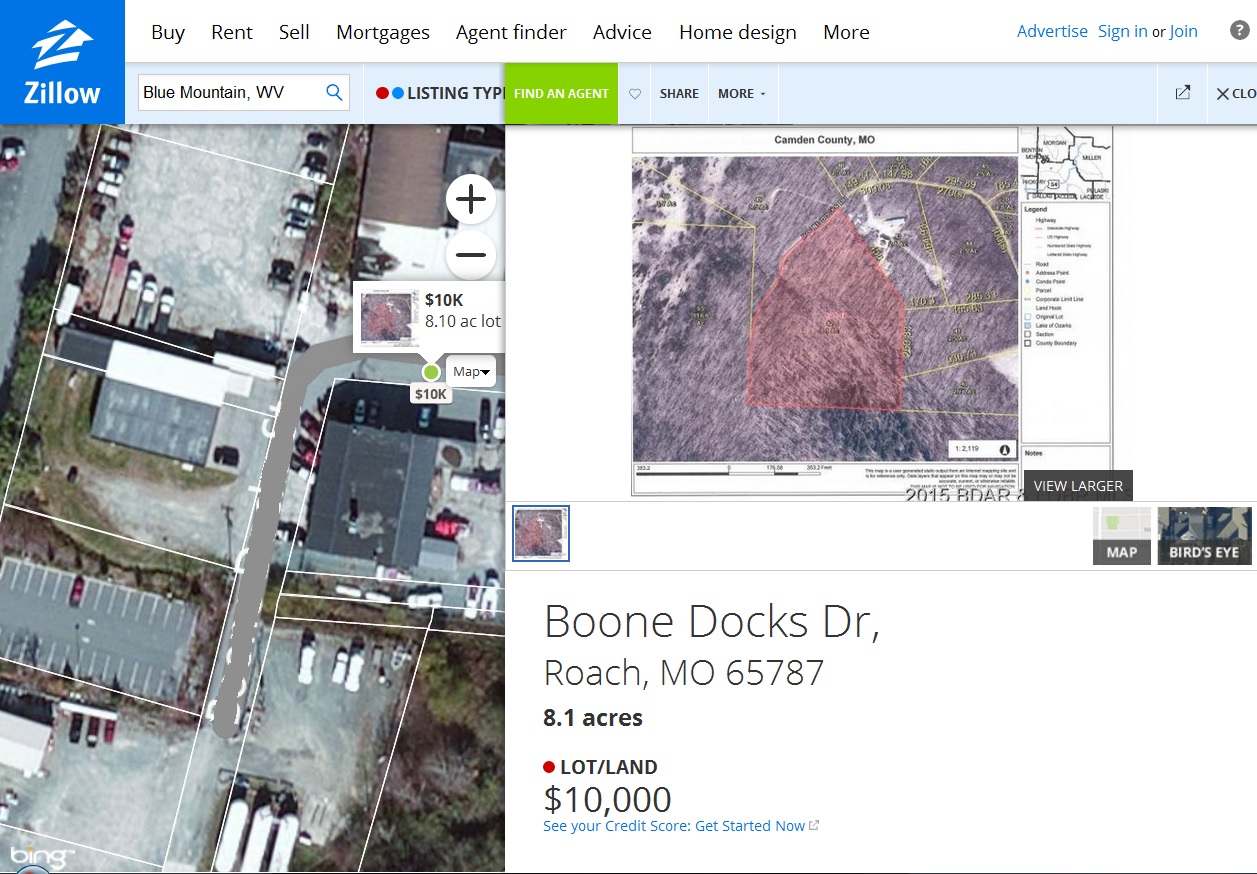Click View Larger on the photo
The image size is (1257, 874).
[1077, 486]
